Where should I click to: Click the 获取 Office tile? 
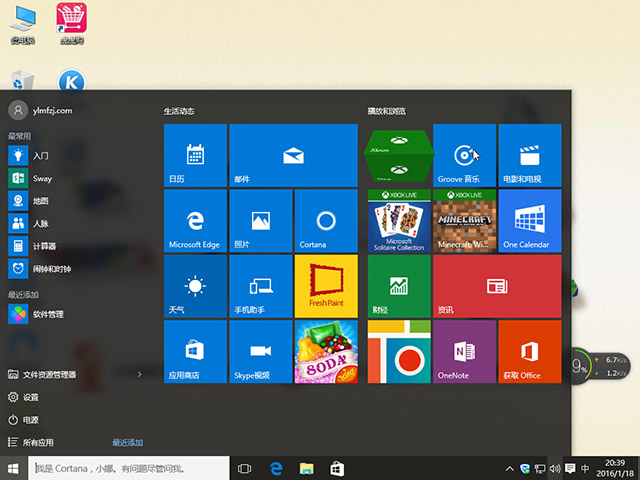click(529, 351)
